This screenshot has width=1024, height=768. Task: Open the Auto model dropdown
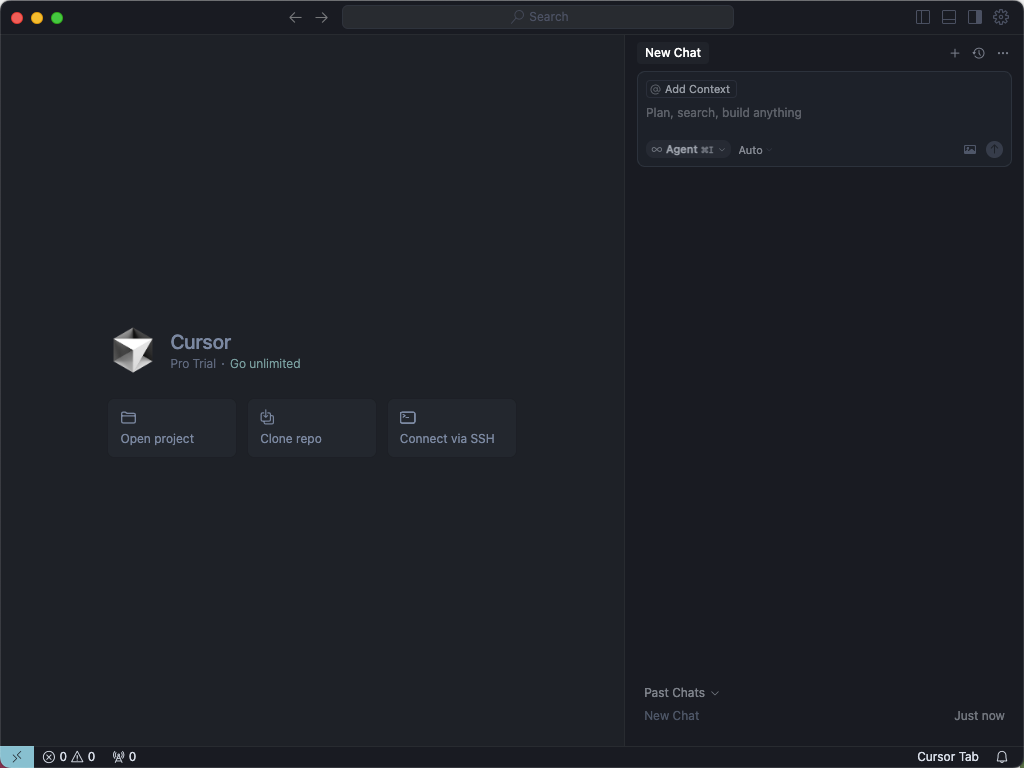[755, 150]
